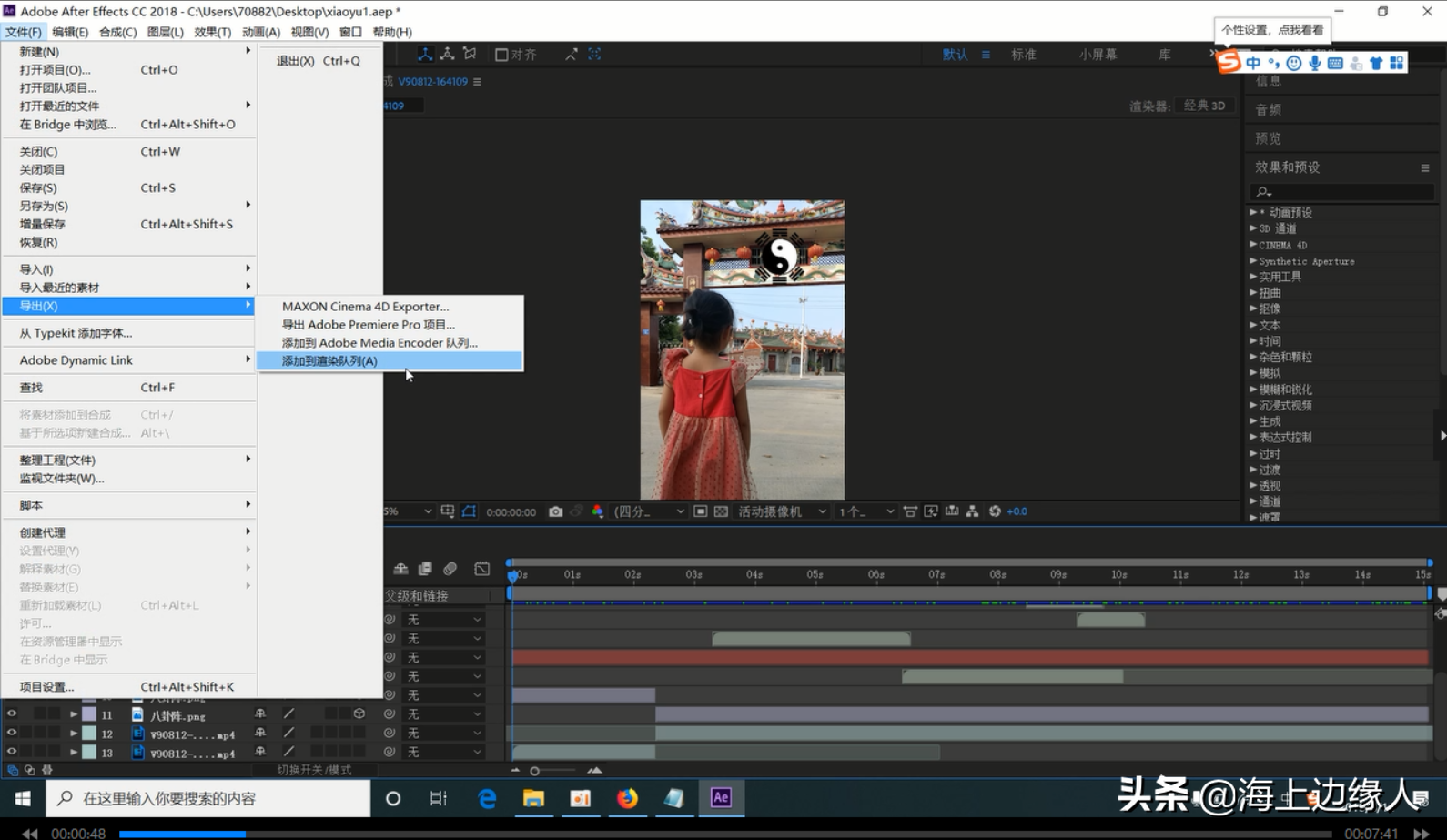
Task: Enable the 对齐 snapping checkbox
Action: (x=501, y=56)
